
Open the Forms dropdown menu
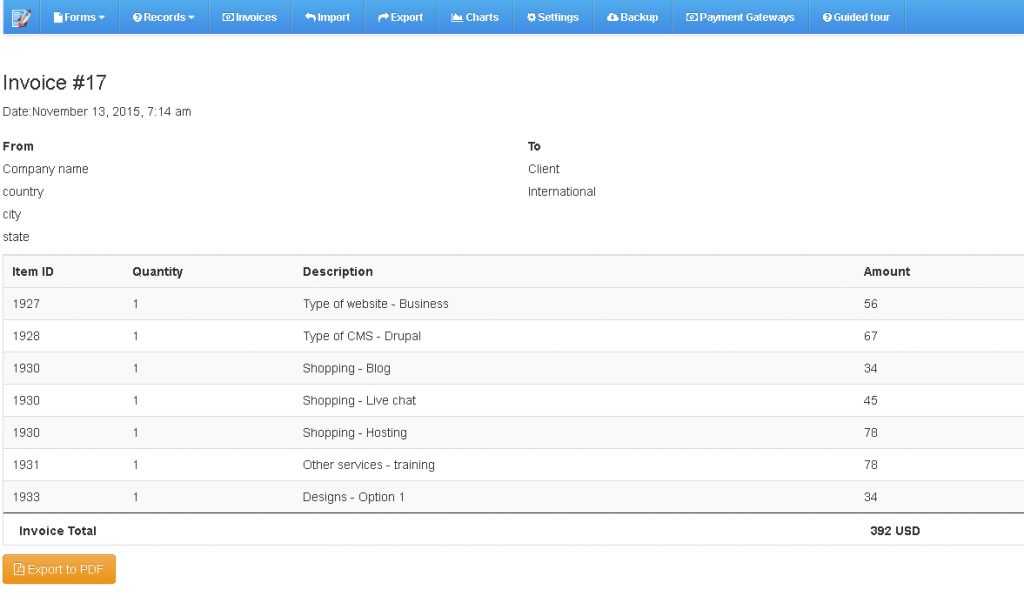tap(80, 16)
